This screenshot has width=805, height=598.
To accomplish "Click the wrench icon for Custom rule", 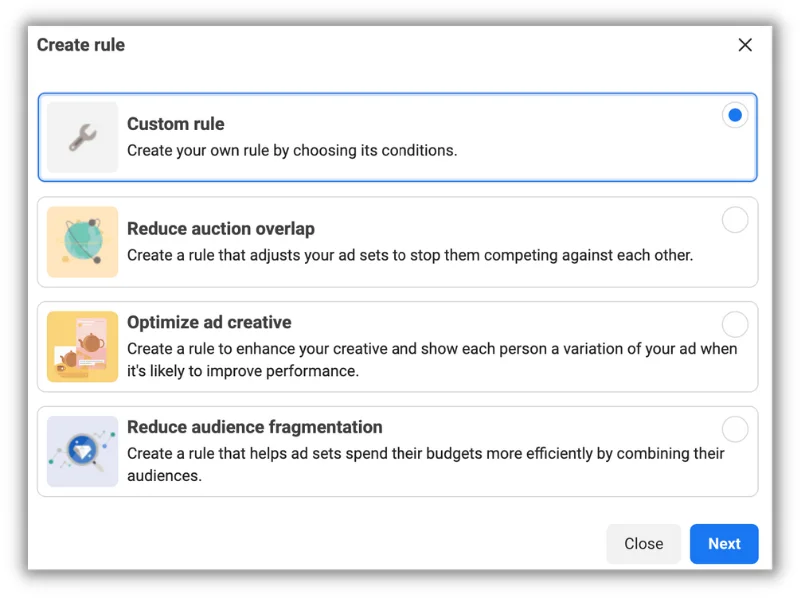I will coord(82,138).
